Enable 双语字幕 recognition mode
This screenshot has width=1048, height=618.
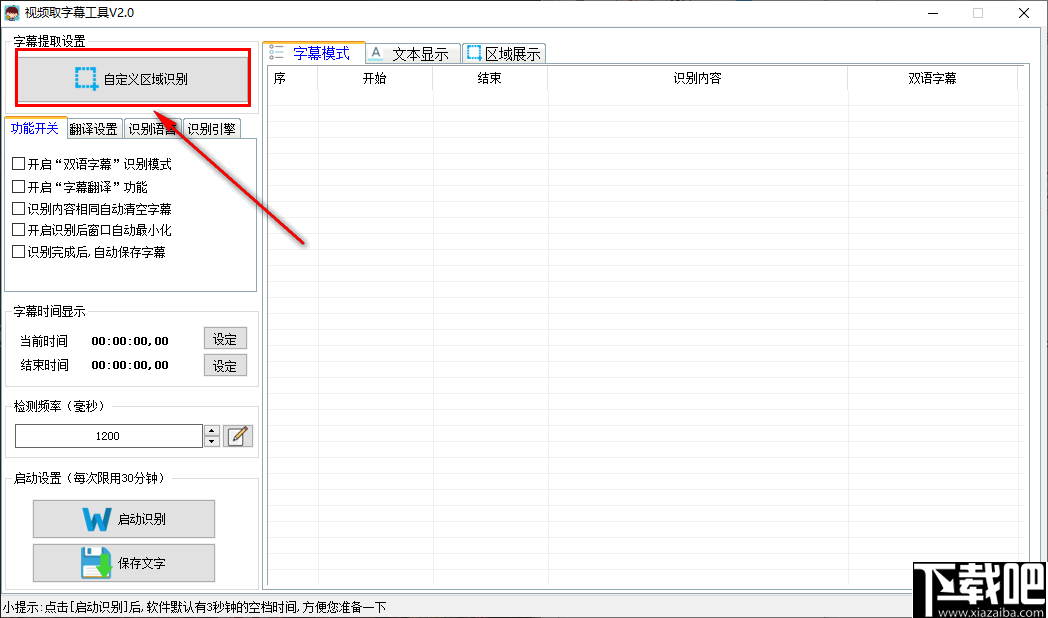point(17,162)
